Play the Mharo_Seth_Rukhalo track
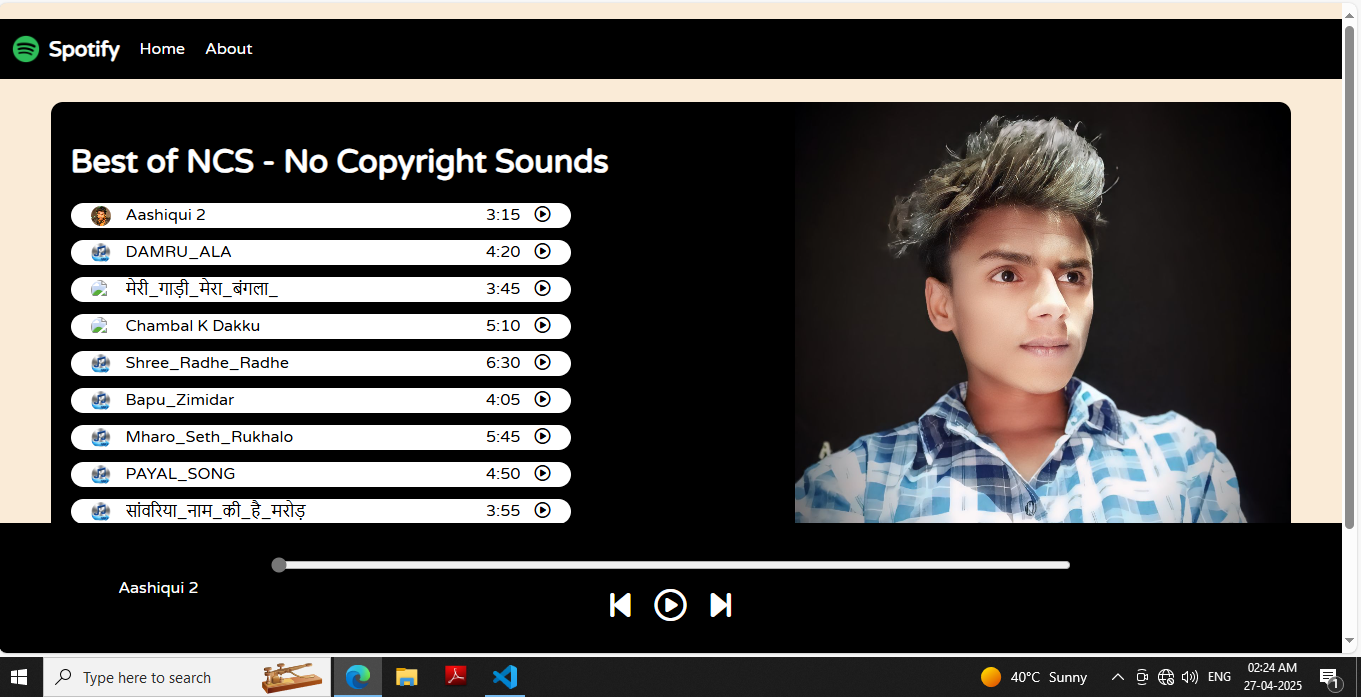 [542, 436]
